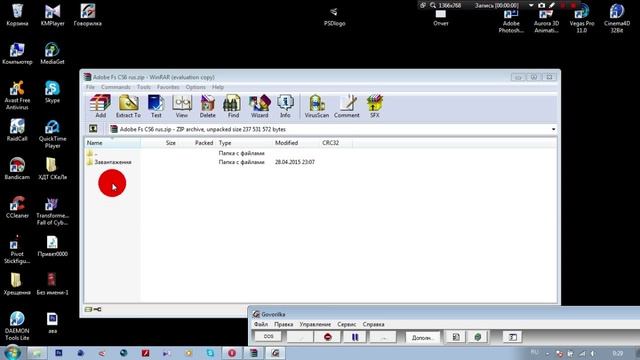The image size is (640, 360).
Task: Click the Vegas Pro 11.0 desktop icon
Action: click(581, 18)
